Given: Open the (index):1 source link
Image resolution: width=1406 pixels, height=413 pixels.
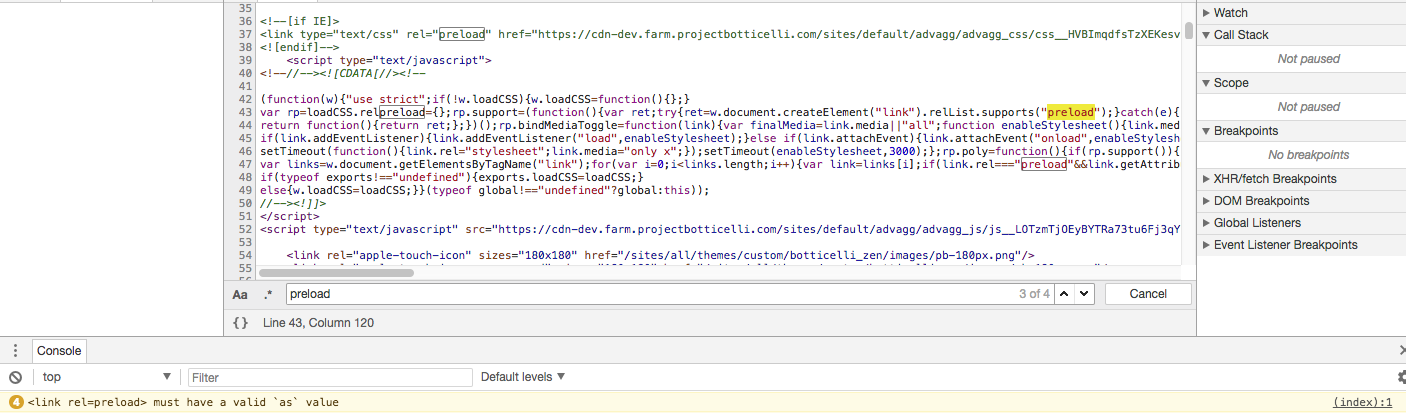Looking at the screenshot, I should tap(1363, 402).
